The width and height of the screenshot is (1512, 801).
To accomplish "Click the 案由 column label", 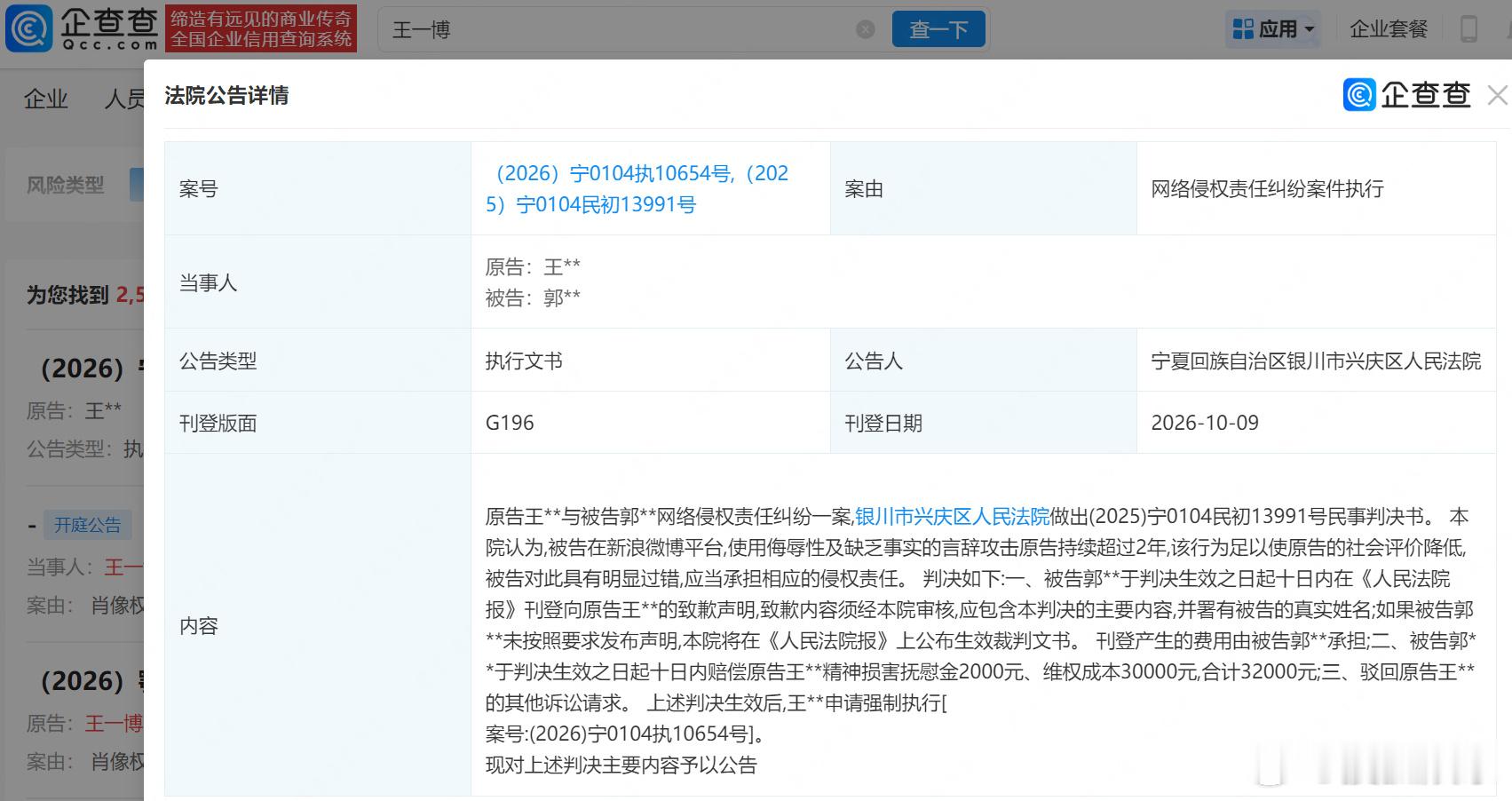I will click(x=864, y=188).
